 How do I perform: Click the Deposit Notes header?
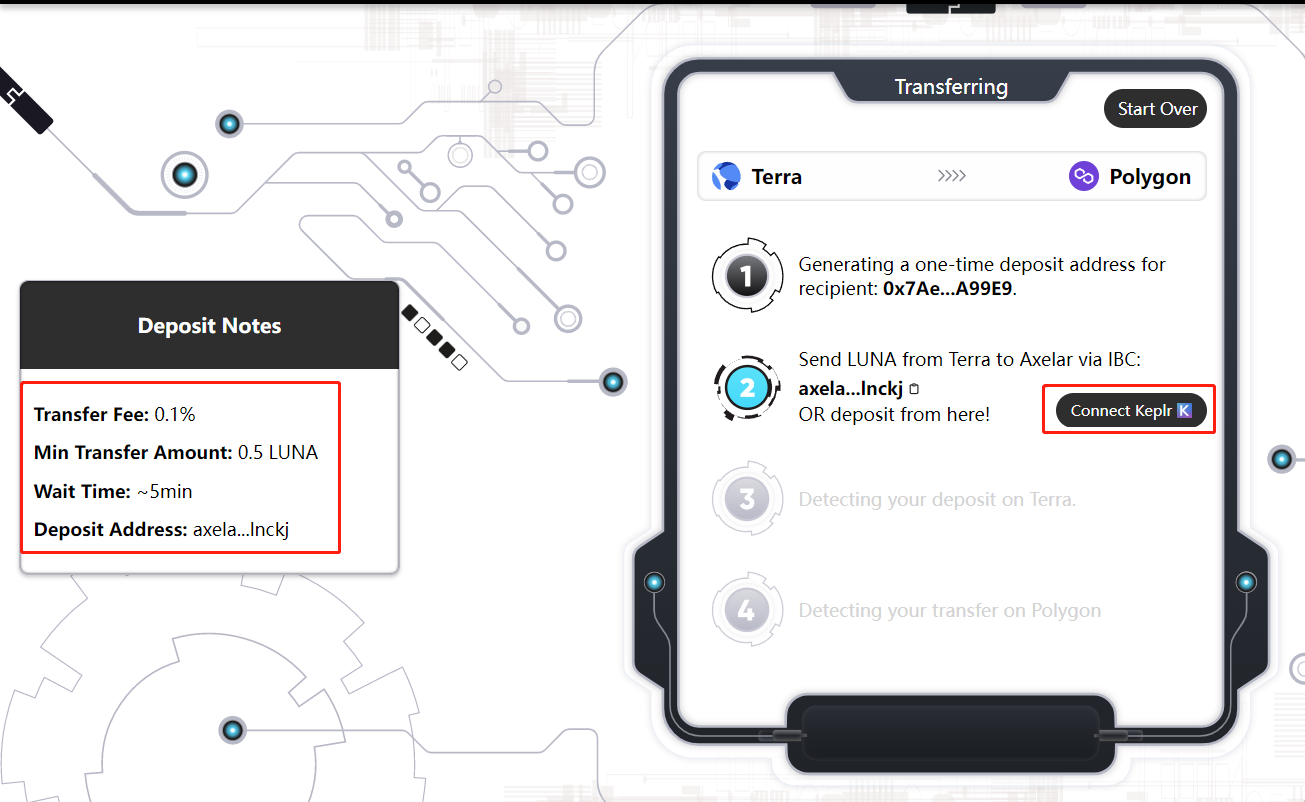pos(209,325)
